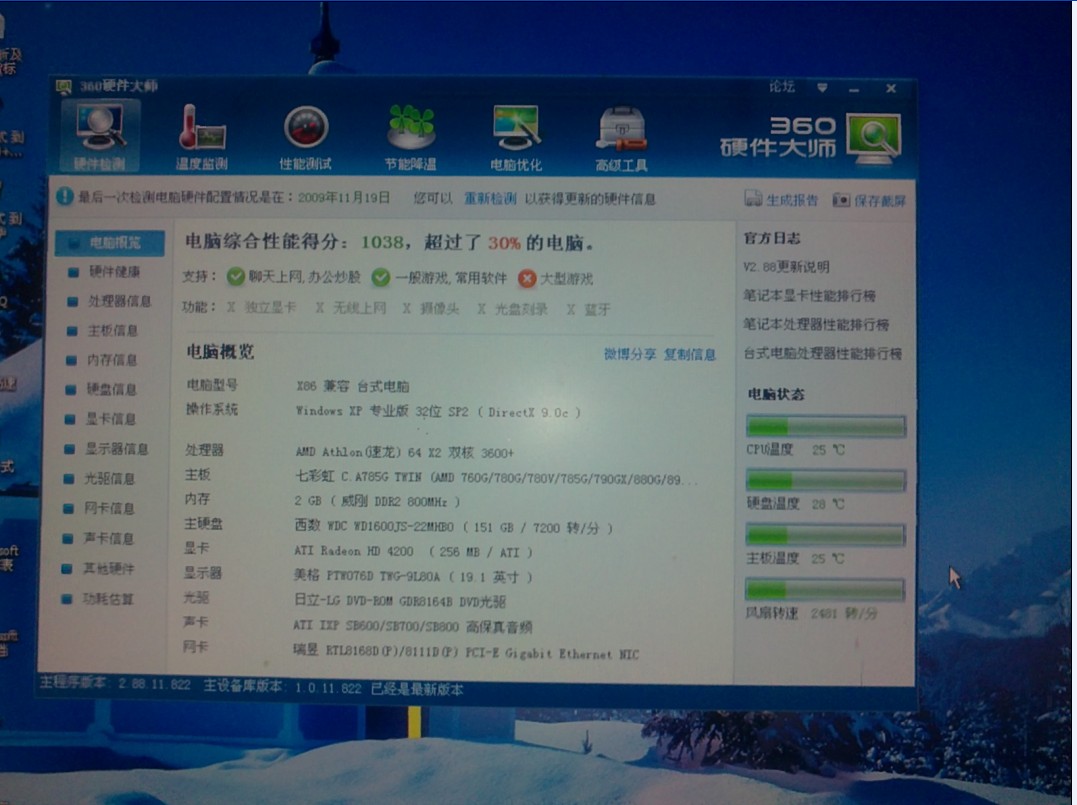Click the 复制信息 copy info link
The width and height of the screenshot is (1077, 805).
[x=690, y=354]
